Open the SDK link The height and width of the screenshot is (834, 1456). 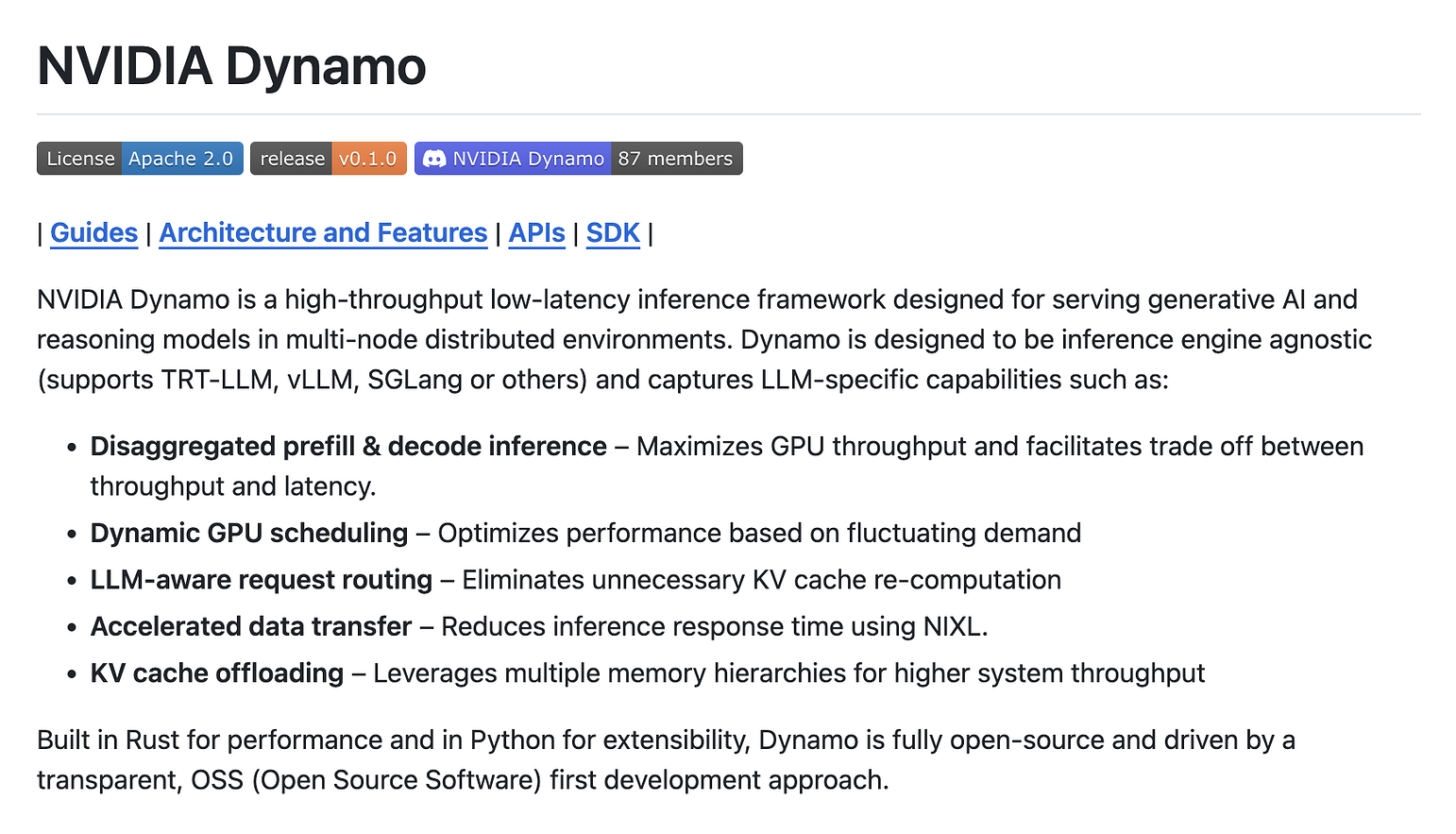(613, 232)
